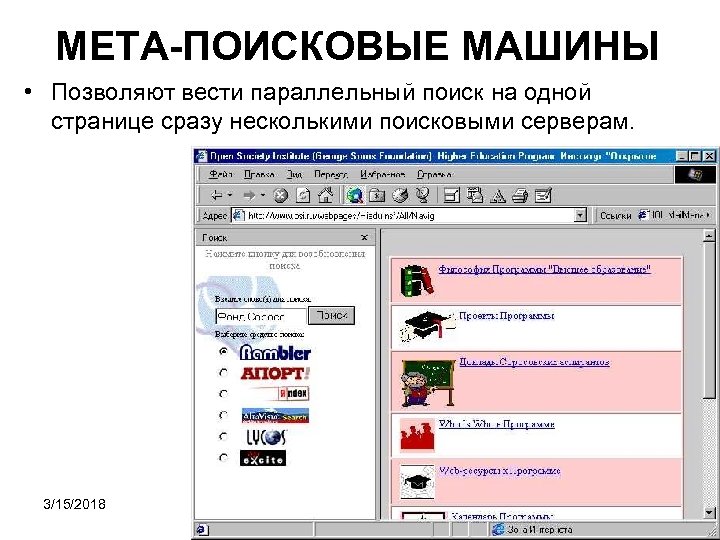
Task: Click the professor at blackboard picture
Action: coord(428,383)
